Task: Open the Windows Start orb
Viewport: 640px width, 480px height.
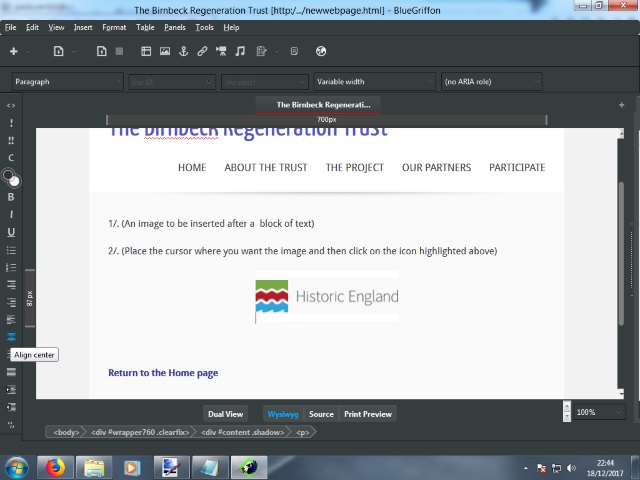Action: click(x=16, y=468)
